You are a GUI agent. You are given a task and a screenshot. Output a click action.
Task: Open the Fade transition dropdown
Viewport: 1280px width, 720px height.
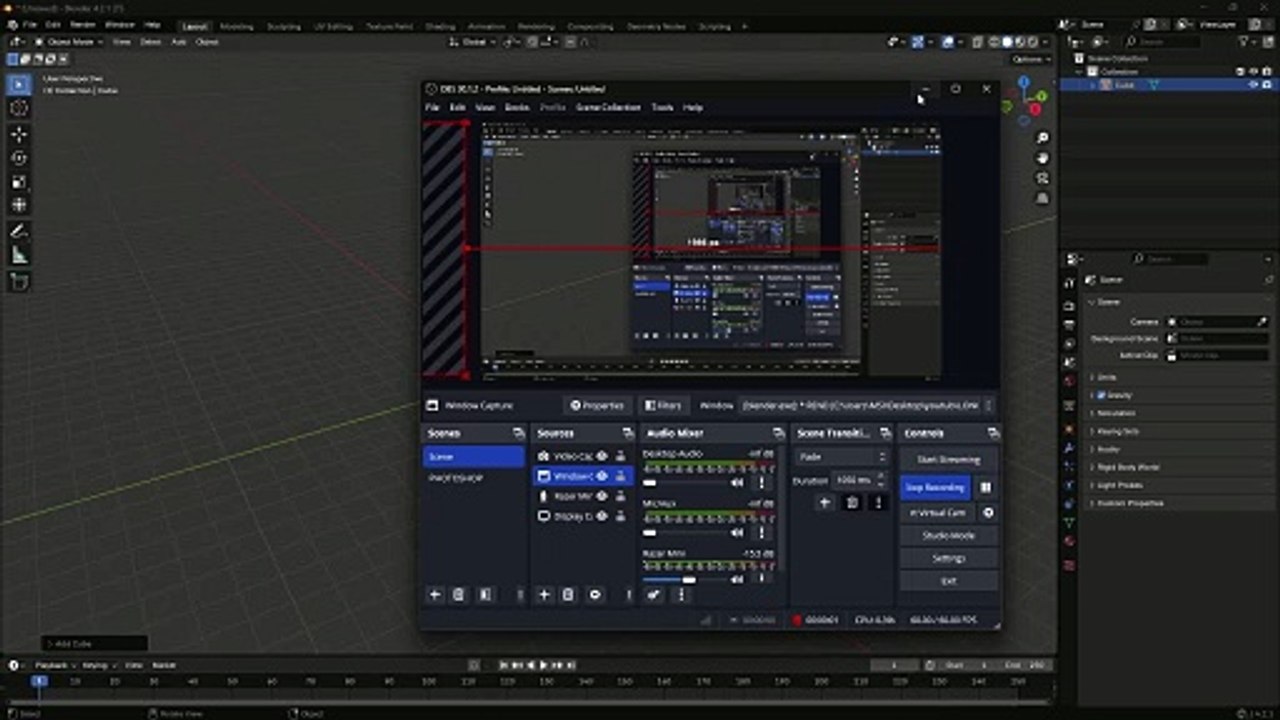(842, 456)
